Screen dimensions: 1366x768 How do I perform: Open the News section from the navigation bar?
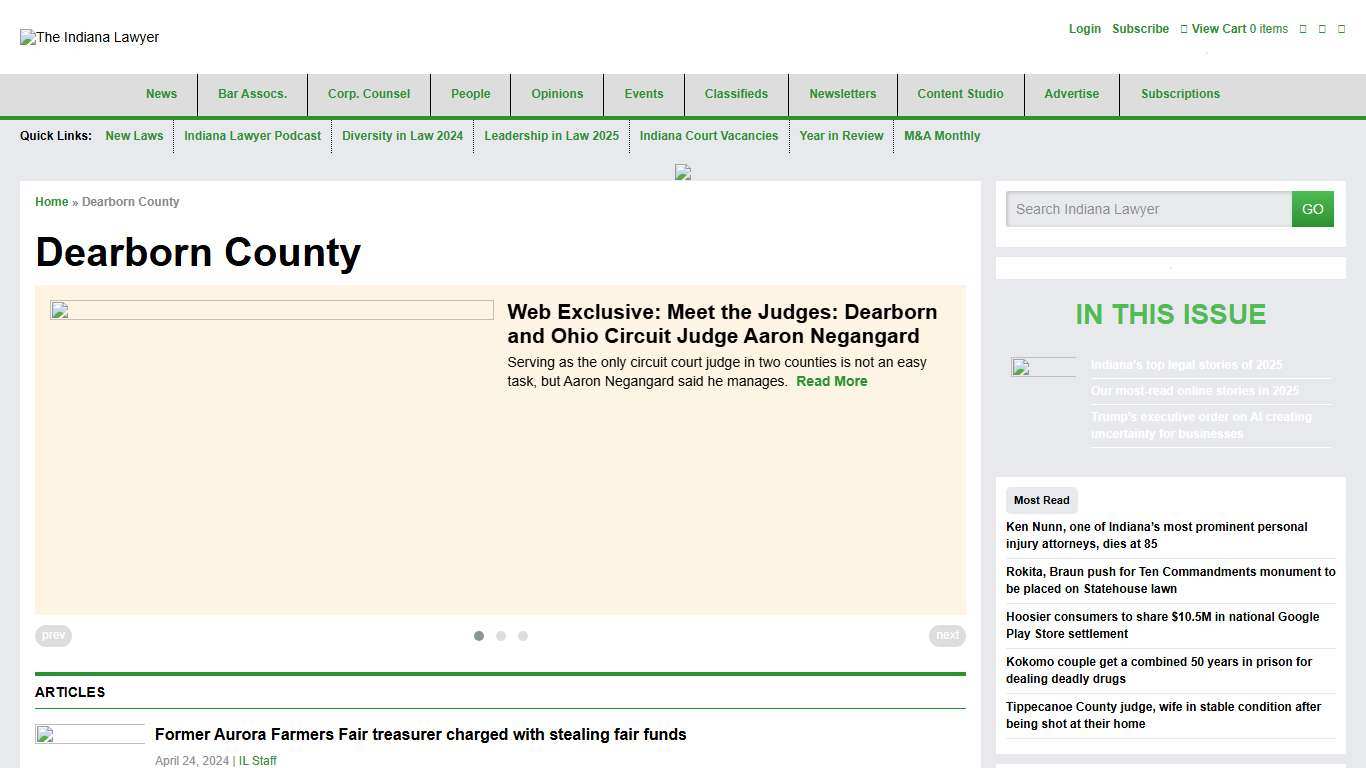161,94
